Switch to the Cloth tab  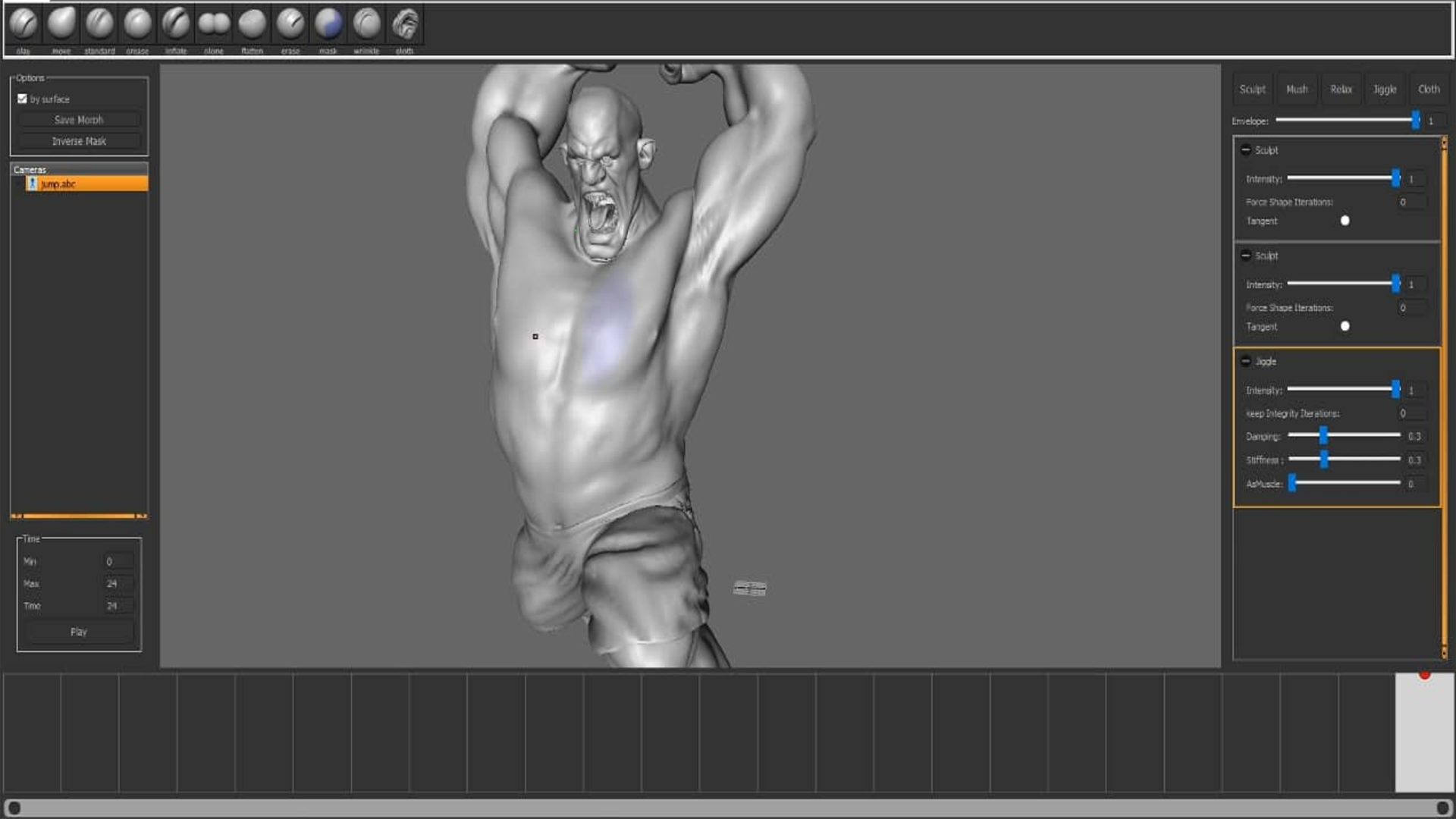pyautogui.click(x=1429, y=89)
